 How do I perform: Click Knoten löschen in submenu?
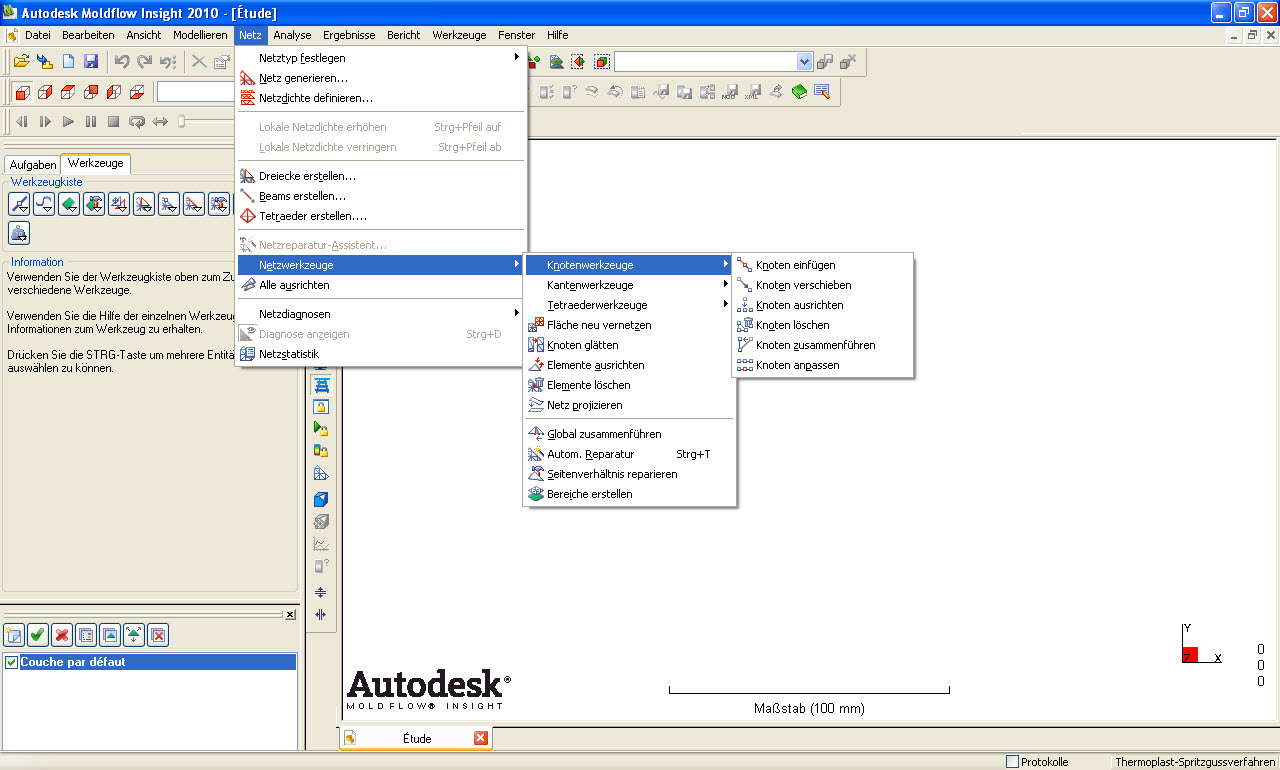pos(823,325)
